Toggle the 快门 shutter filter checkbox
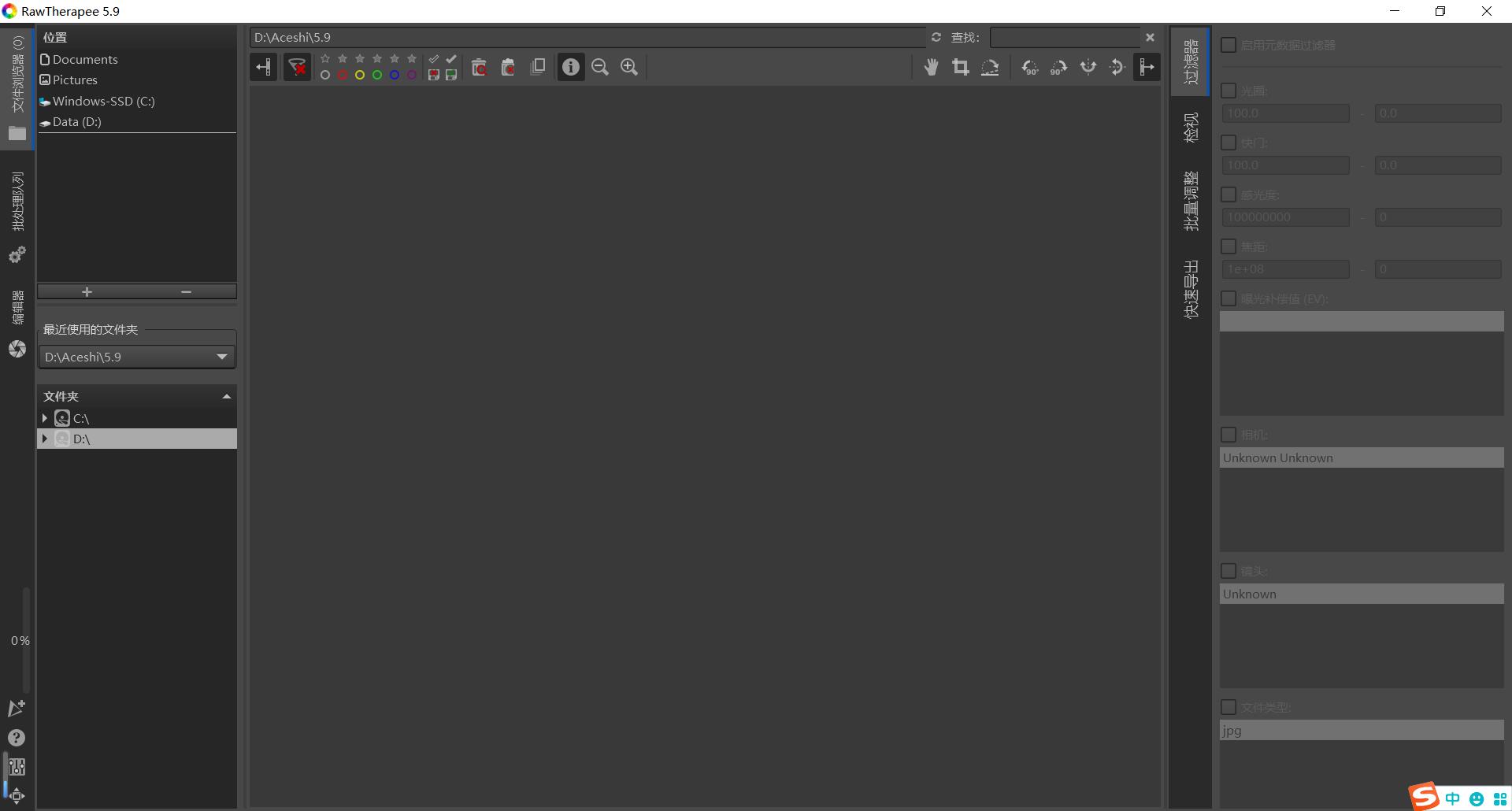This screenshot has height=811, width=1512. 1228,143
